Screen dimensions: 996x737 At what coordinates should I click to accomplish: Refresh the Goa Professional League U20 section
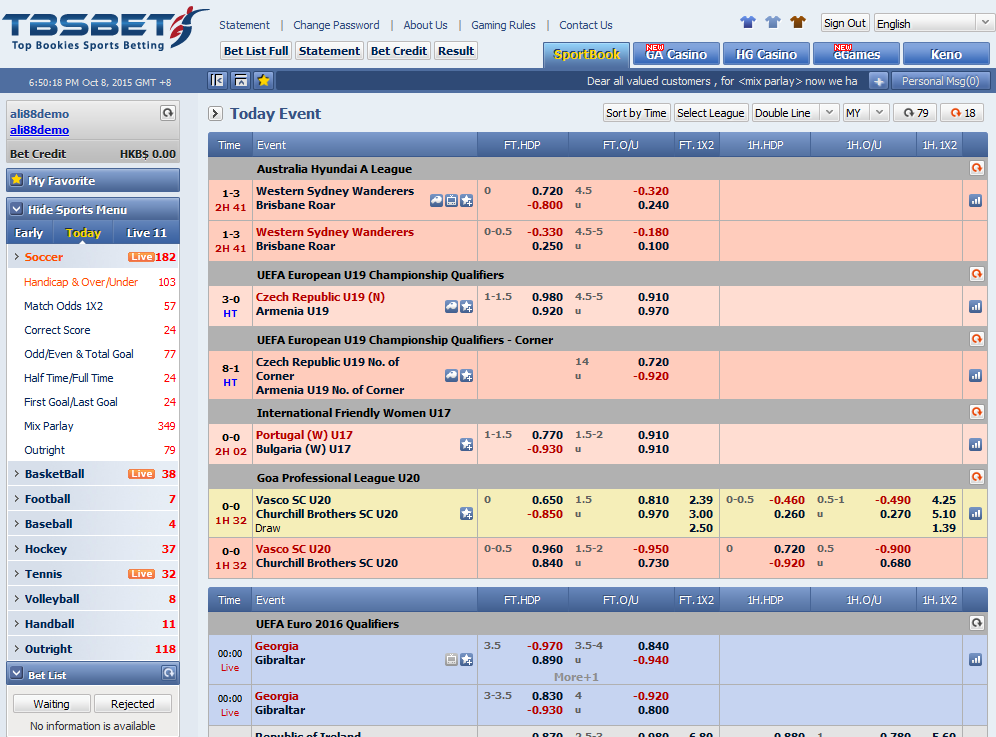[976, 478]
